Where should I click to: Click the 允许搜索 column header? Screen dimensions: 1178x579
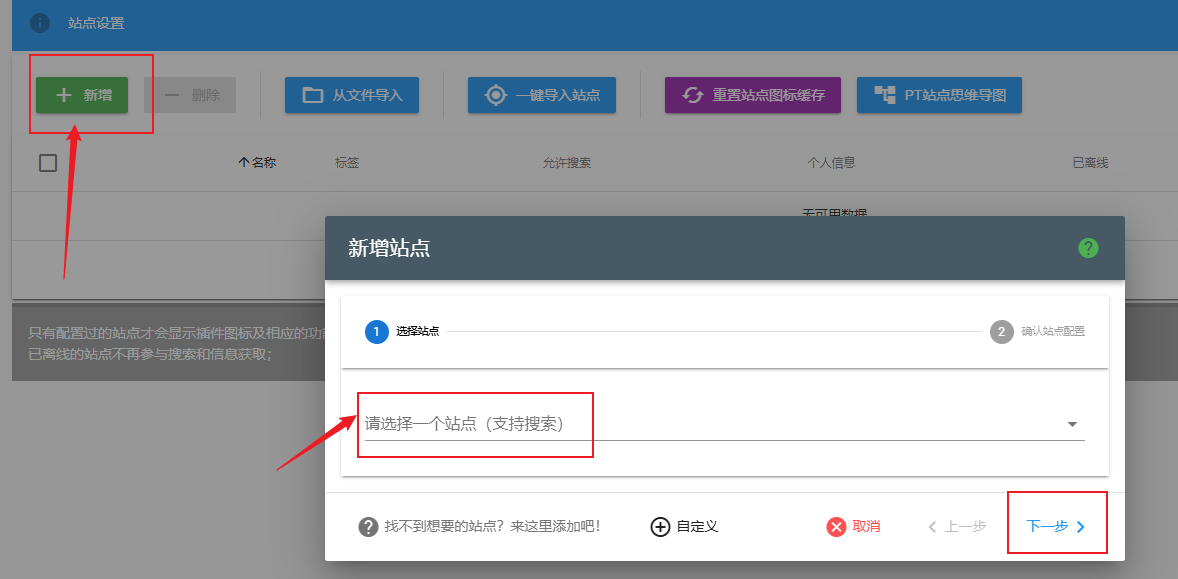click(x=566, y=163)
